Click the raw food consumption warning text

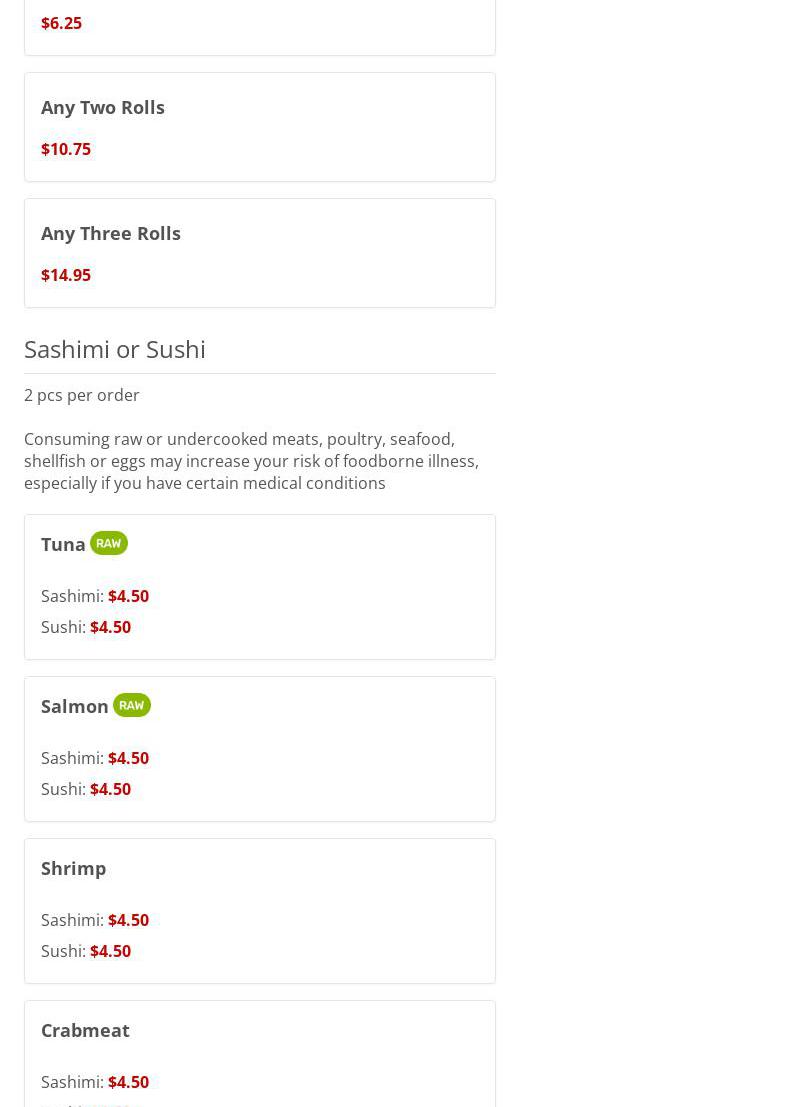tap(251, 461)
